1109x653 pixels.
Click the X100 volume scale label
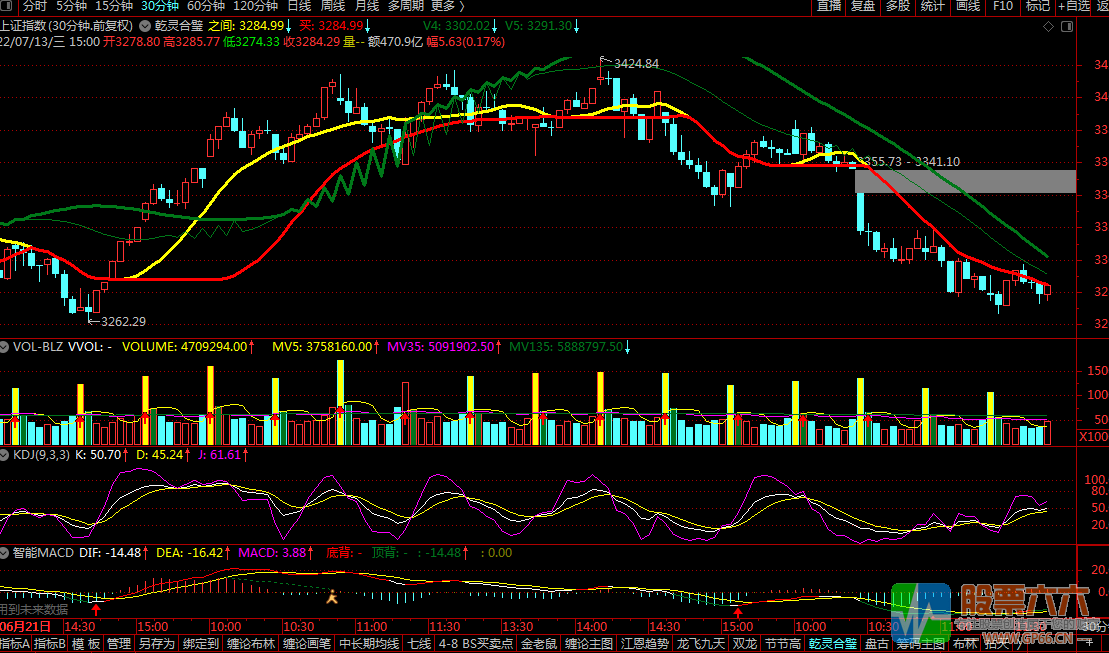click(1093, 437)
